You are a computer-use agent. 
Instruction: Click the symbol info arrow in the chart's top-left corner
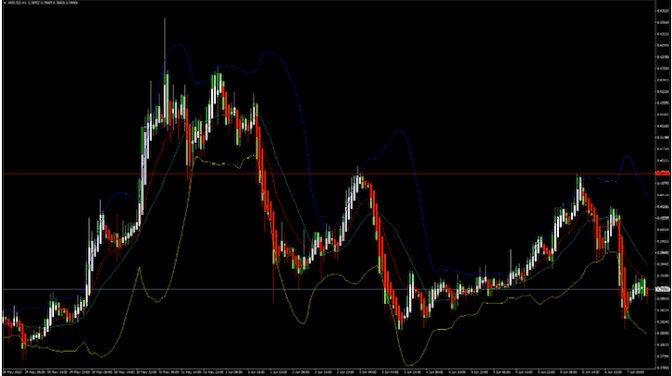5,3
